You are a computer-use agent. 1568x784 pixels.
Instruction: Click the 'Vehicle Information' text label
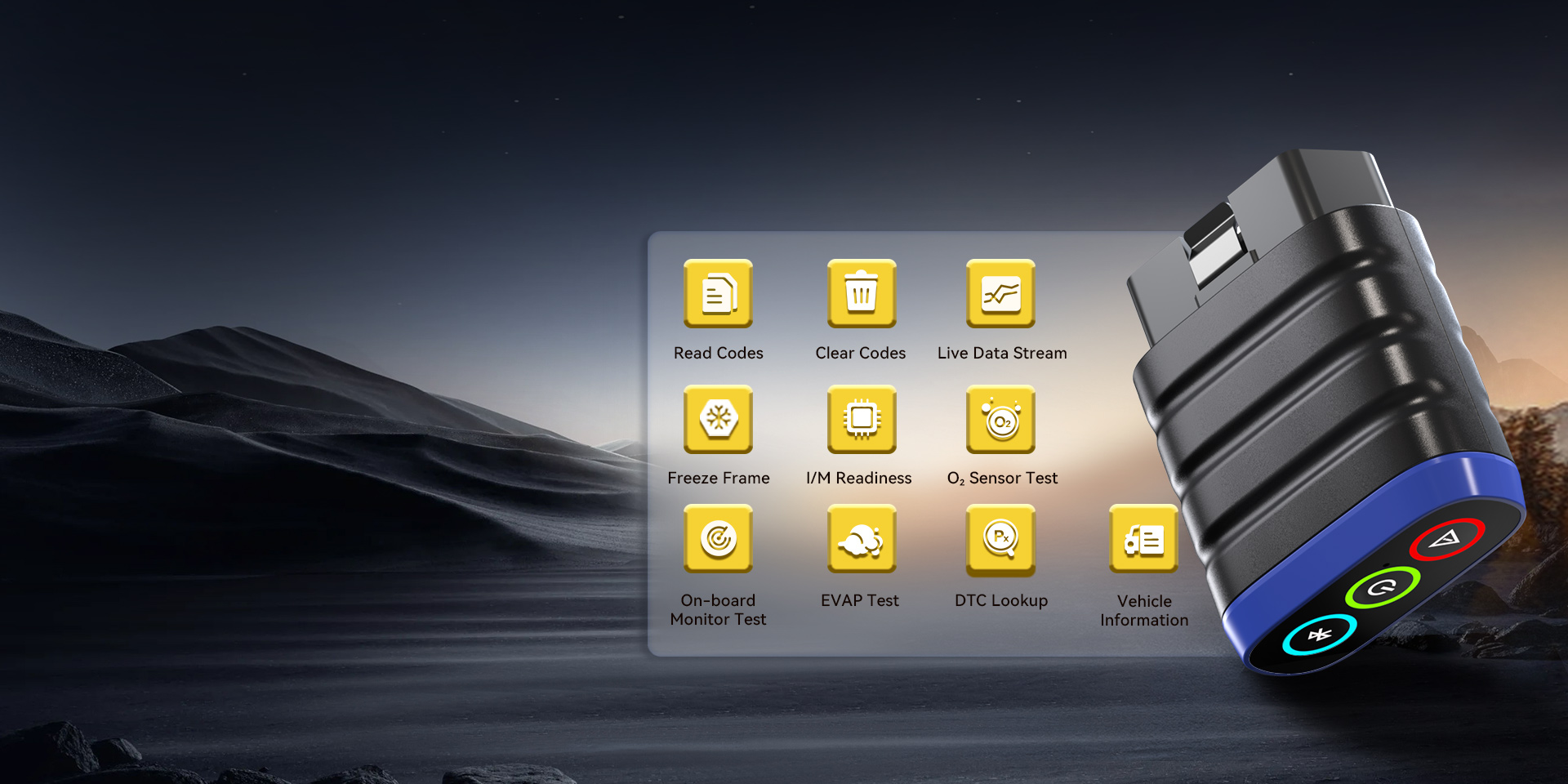pyautogui.click(x=1143, y=611)
